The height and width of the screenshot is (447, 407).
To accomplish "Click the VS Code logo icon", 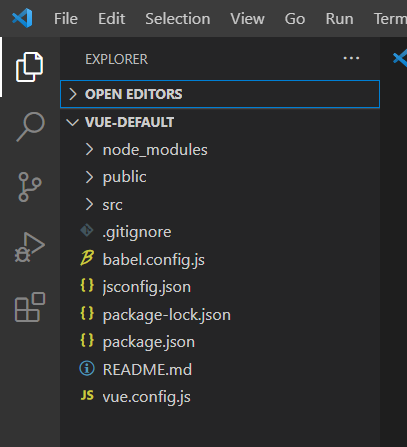I will 22,18.
